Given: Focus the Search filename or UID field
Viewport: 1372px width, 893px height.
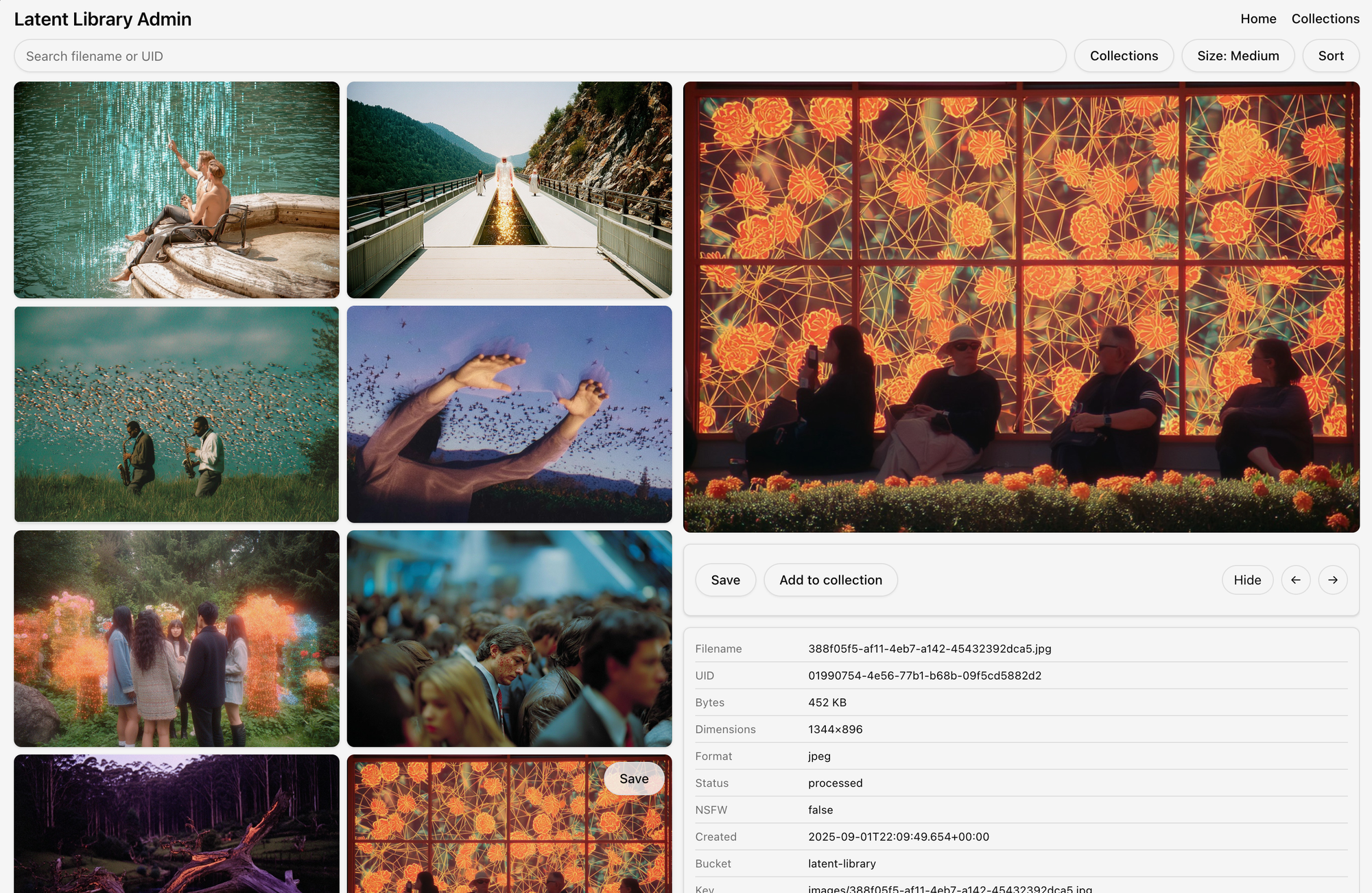Looking at the screenshot, I should [539, 56].
